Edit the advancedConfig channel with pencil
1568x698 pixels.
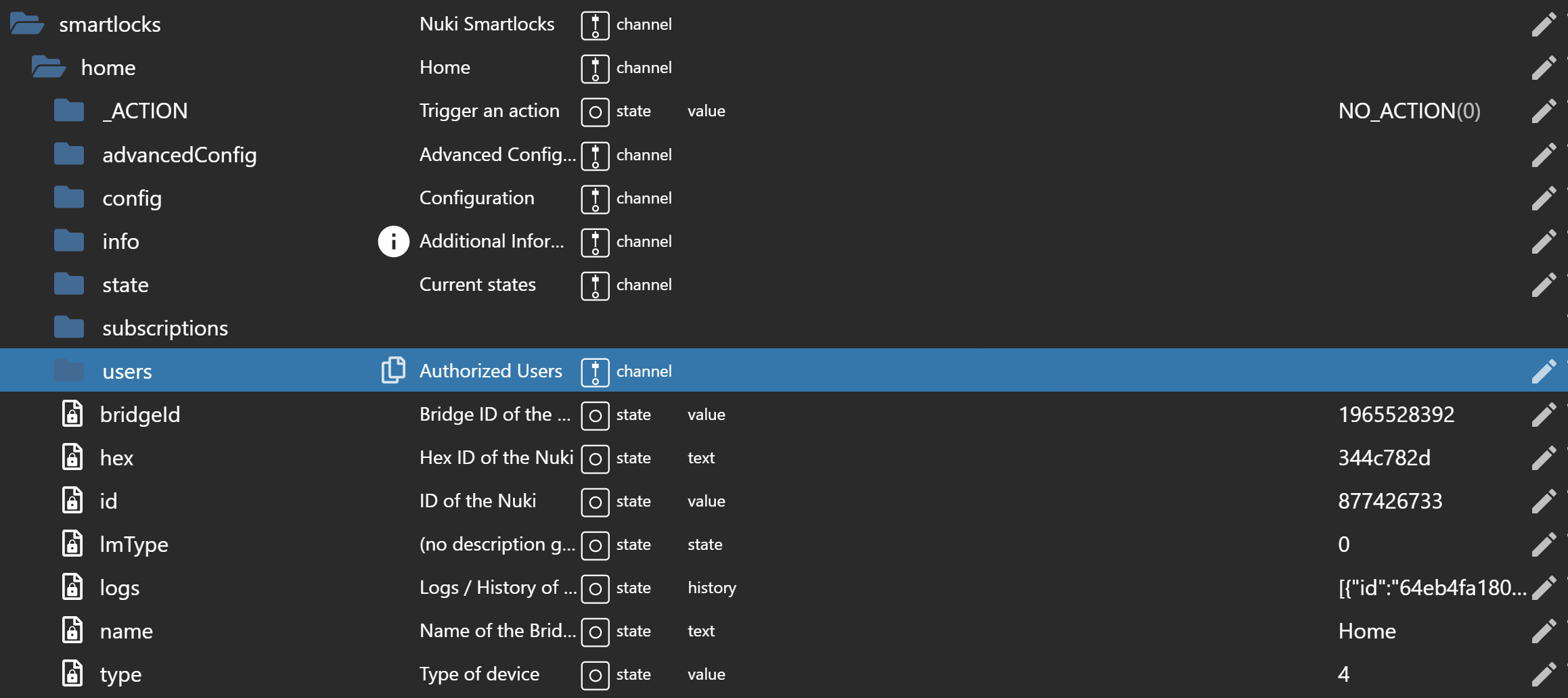click(1544, 155)
